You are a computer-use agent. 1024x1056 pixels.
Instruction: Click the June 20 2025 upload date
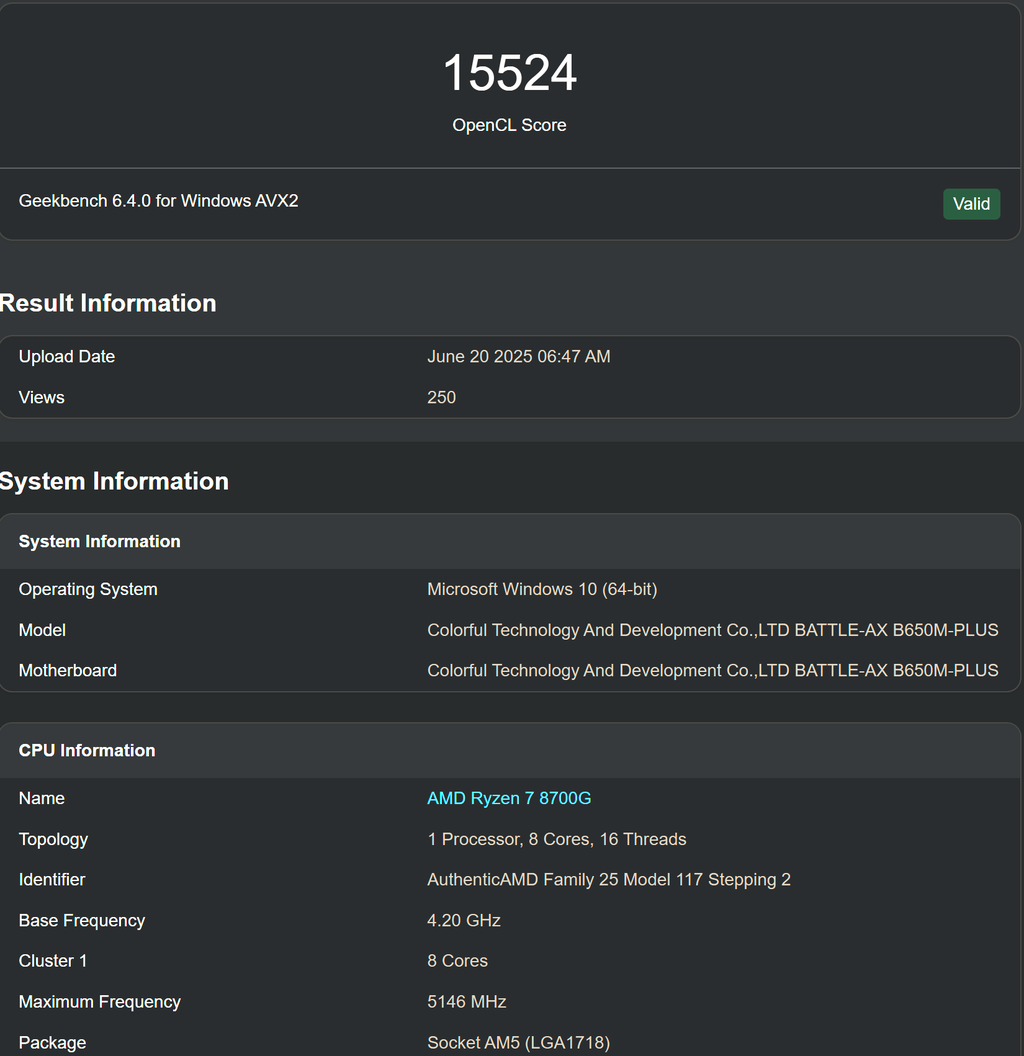518,357
